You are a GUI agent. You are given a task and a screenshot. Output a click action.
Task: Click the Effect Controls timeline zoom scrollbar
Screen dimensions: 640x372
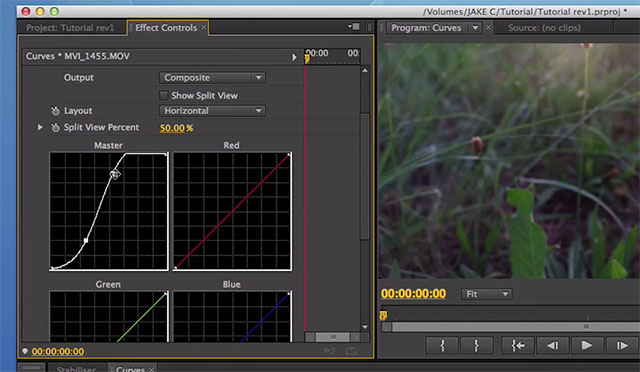333,337
